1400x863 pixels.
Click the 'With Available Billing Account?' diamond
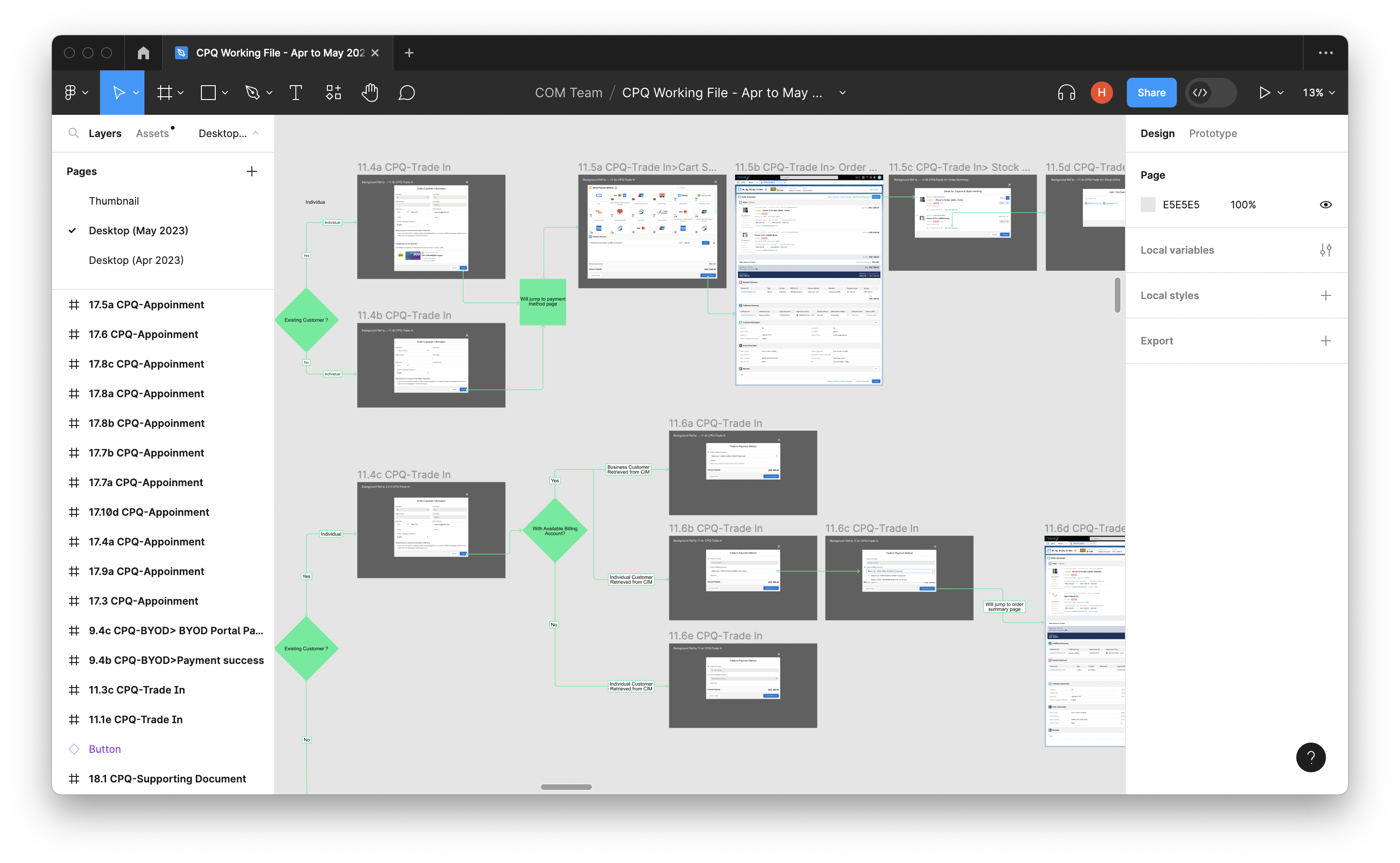click(x=555, y=531)
